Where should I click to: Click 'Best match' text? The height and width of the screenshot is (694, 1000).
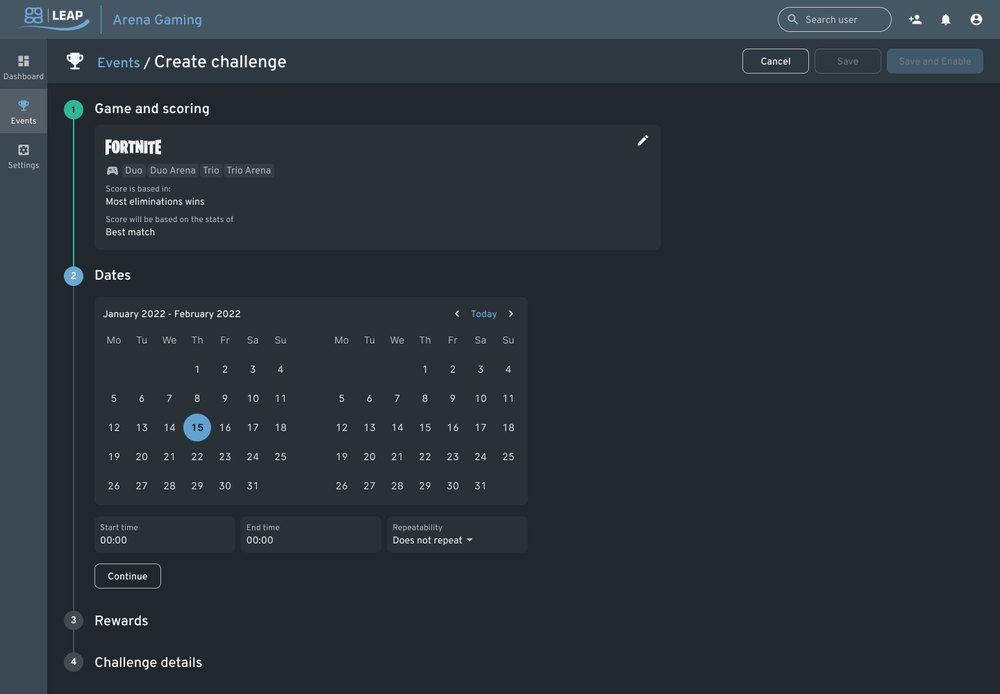130,232
